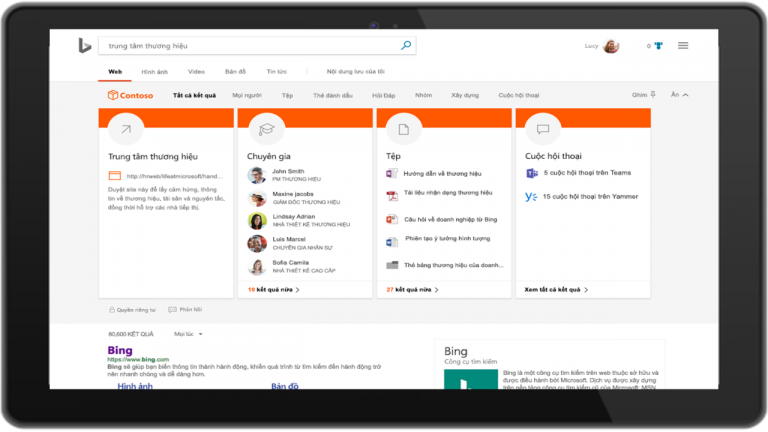The height and width of the screenshot is (432, 768).
Task: Open 5 cuộc hội thoại trên Teams
Action: [x=587, y=173]
